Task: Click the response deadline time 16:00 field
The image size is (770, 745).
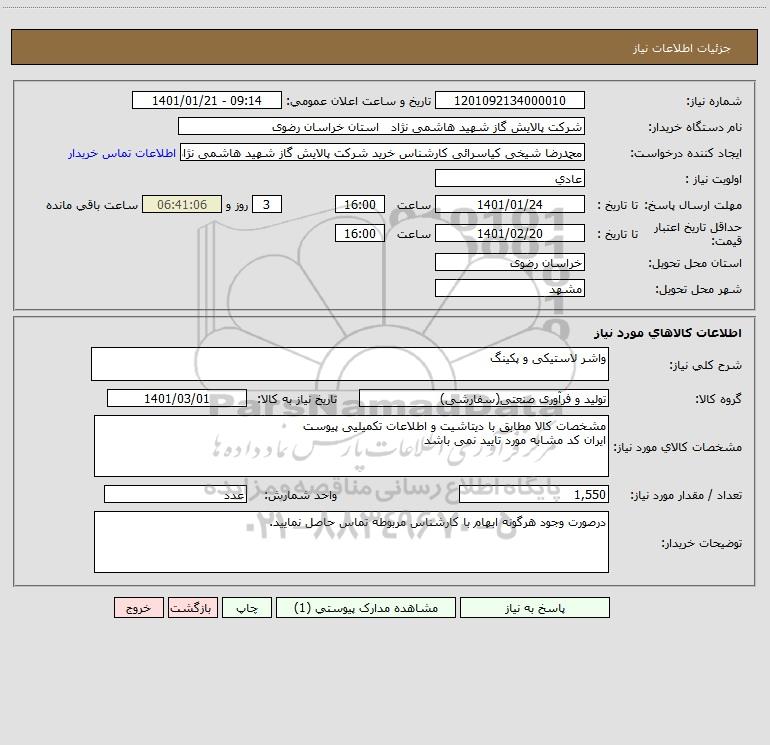Action: click(x=359, y=204)
